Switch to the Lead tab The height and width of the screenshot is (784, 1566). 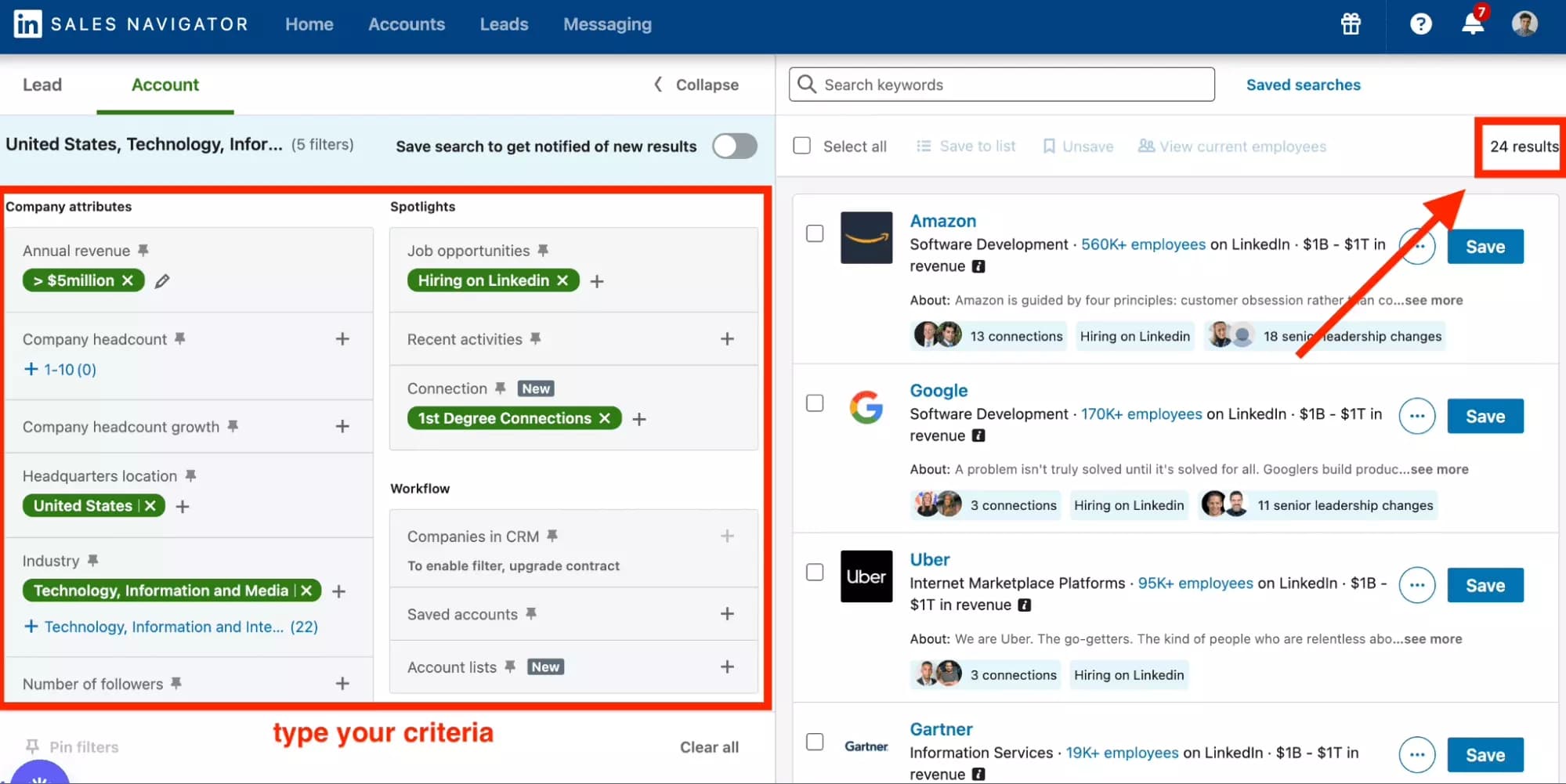[x=42, y=85]
